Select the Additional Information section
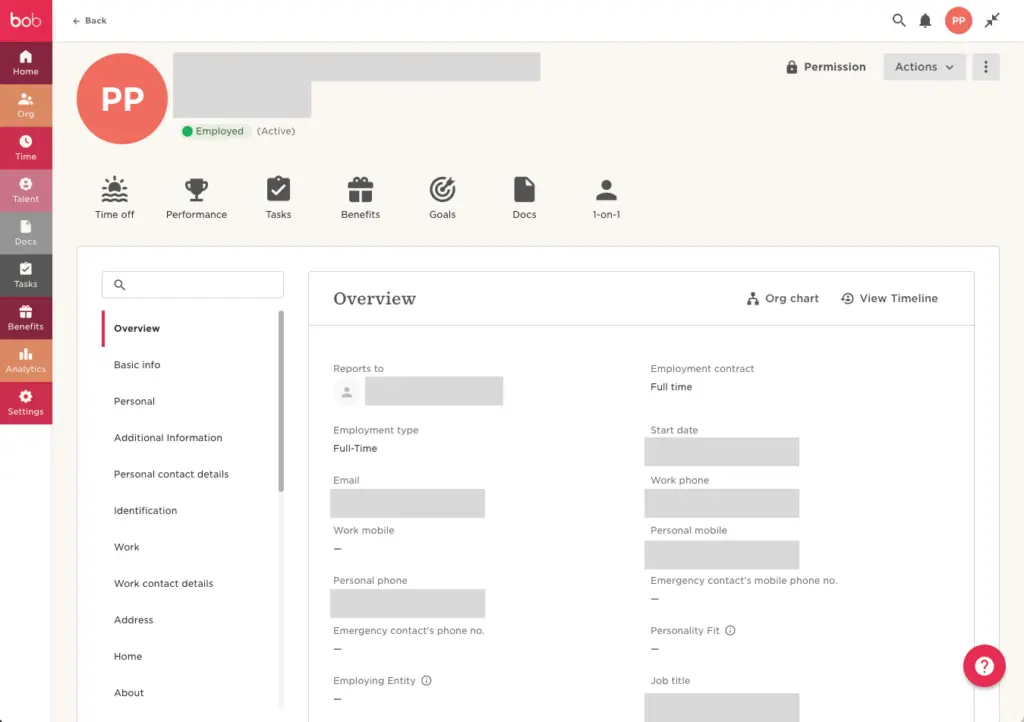Viewport: 1024px width, 722px height. tap(191, 438)
